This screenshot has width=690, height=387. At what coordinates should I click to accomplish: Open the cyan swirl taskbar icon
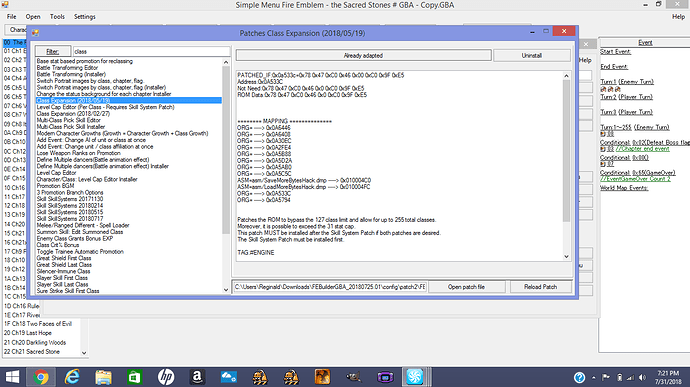[415, 377]
